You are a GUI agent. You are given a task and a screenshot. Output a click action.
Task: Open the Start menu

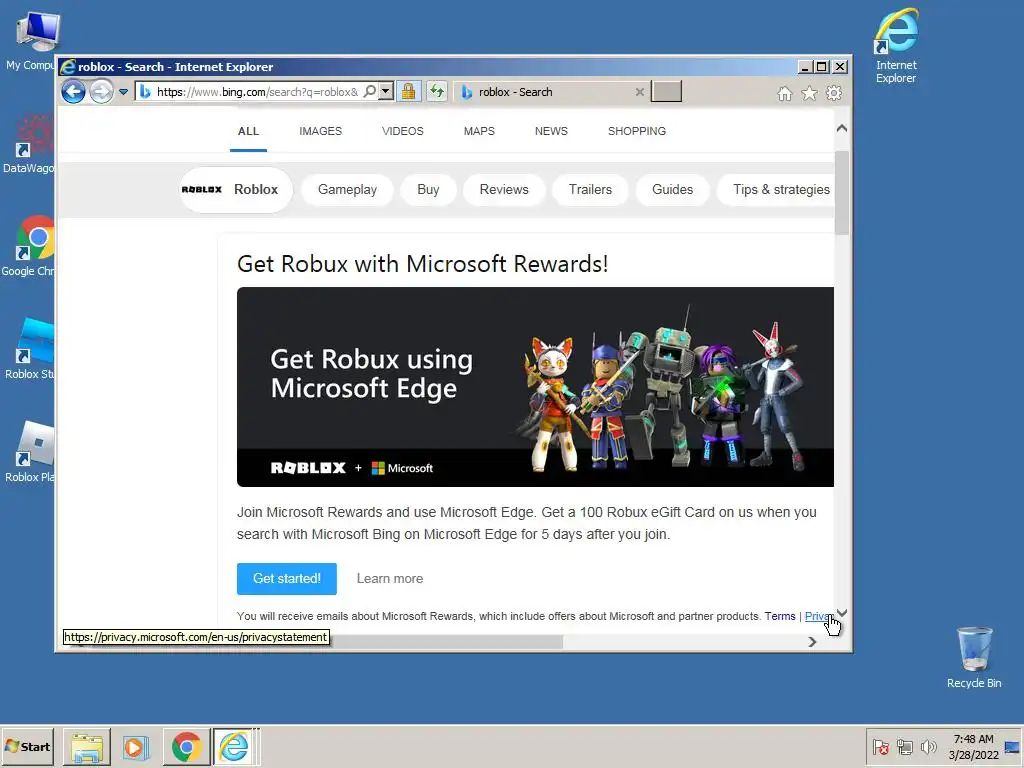[27, 746]
